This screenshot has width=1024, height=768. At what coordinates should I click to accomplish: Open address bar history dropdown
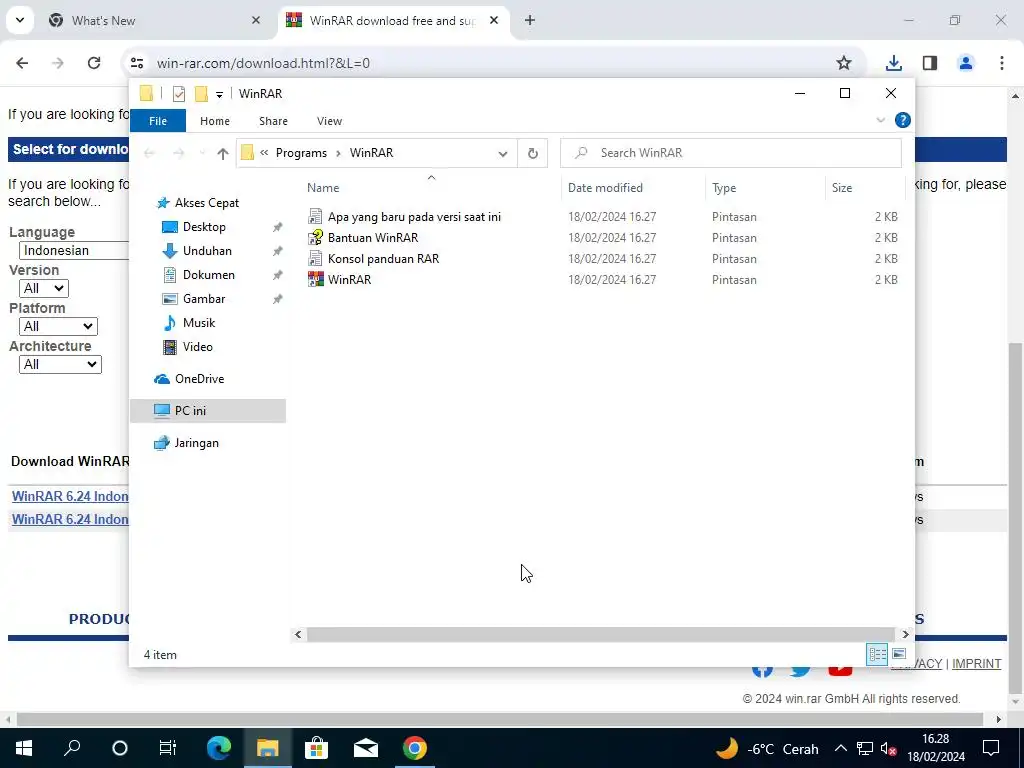point(503,153)
